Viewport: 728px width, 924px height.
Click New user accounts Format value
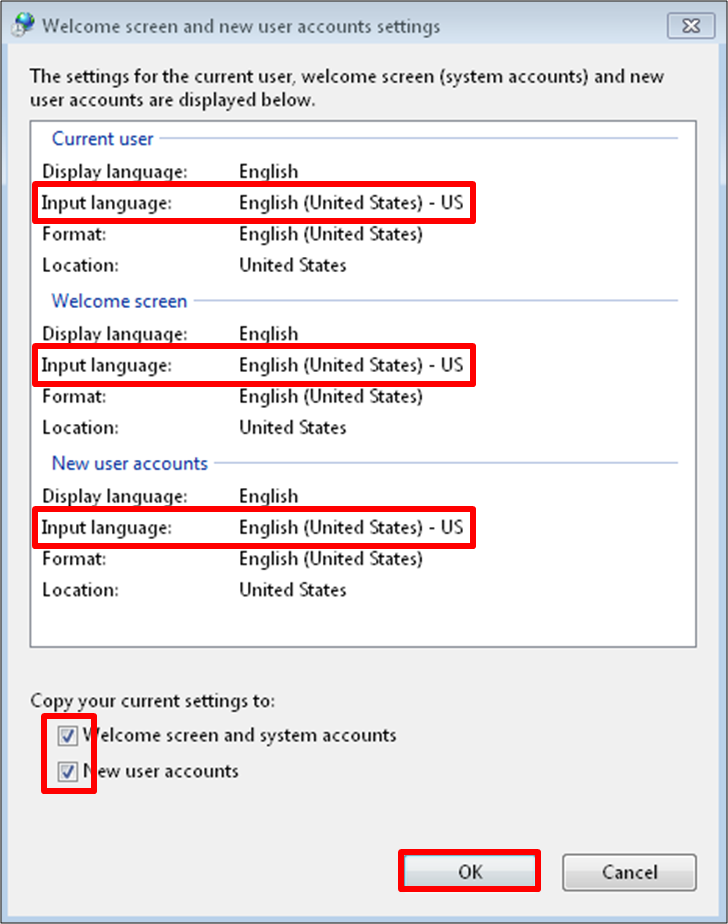point(331,559)
